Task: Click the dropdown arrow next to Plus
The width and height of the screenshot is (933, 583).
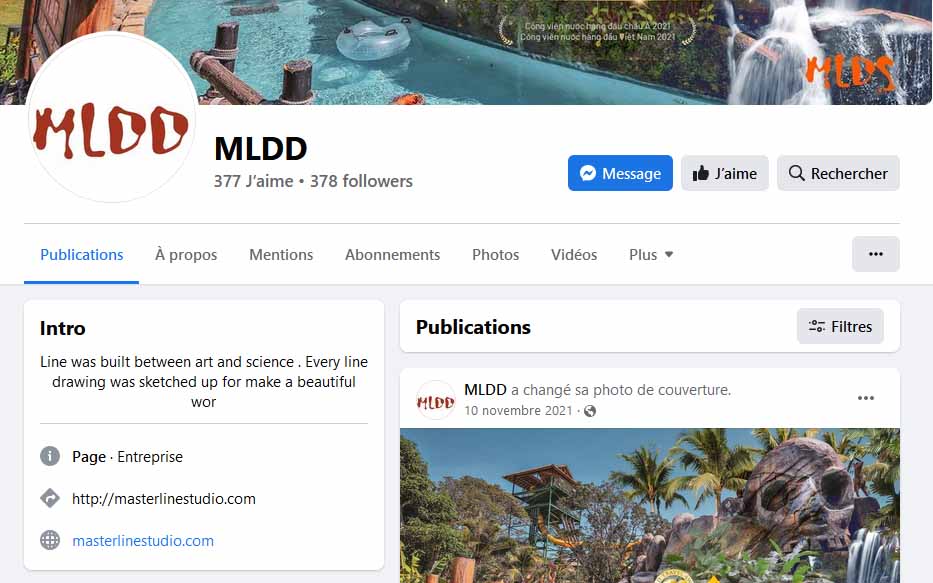Action: point(669,255)
